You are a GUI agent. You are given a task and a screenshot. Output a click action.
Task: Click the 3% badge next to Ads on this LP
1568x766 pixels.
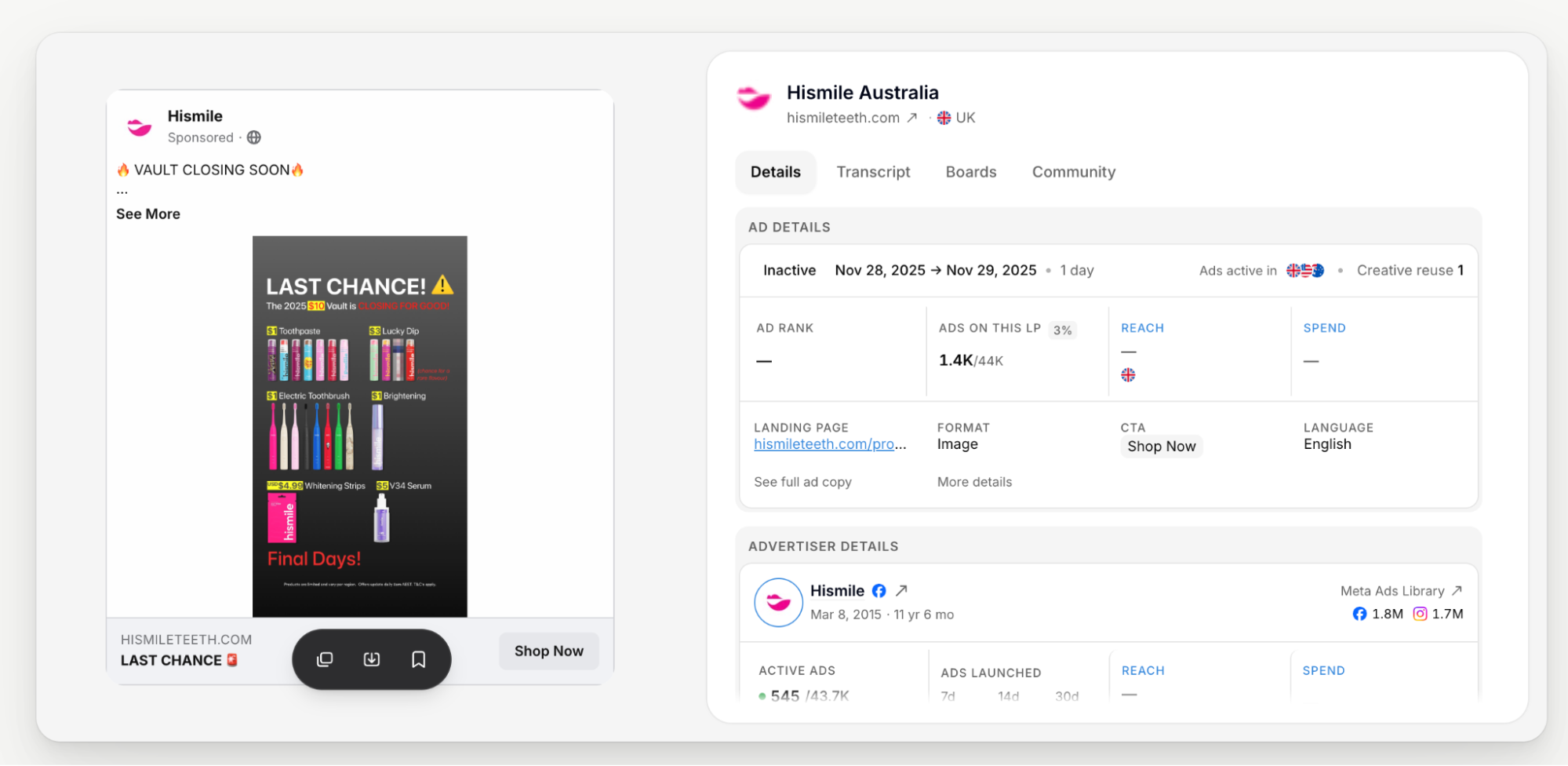(1063, 330)
